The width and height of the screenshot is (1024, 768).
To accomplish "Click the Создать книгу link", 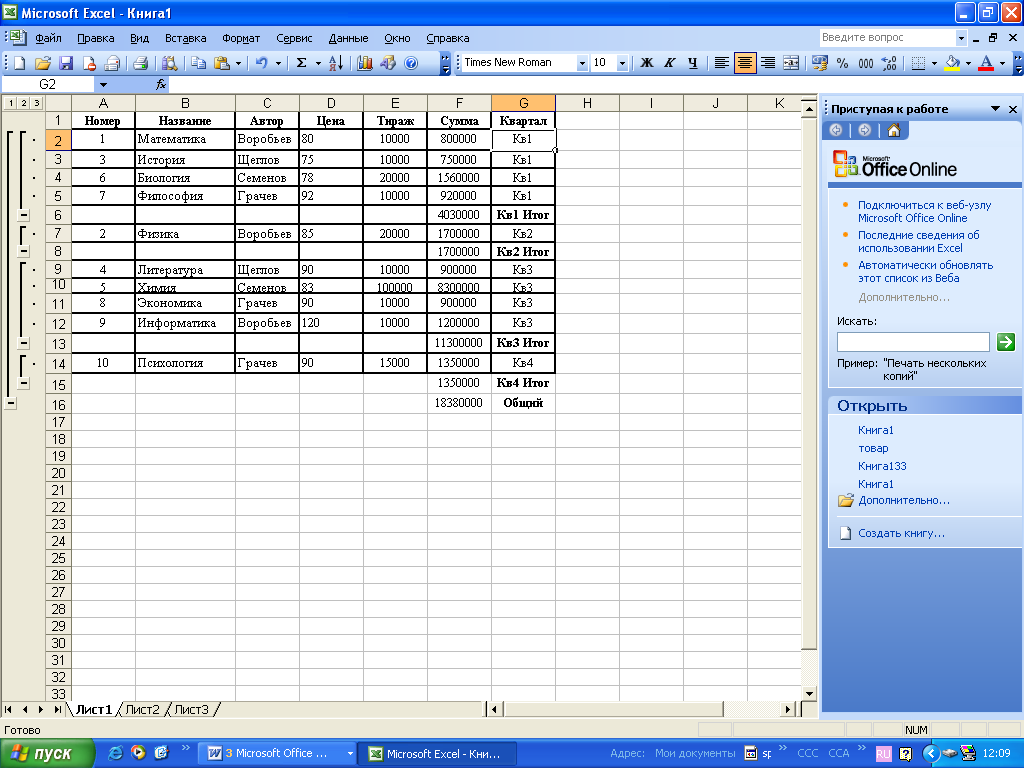I will point(901,533).
